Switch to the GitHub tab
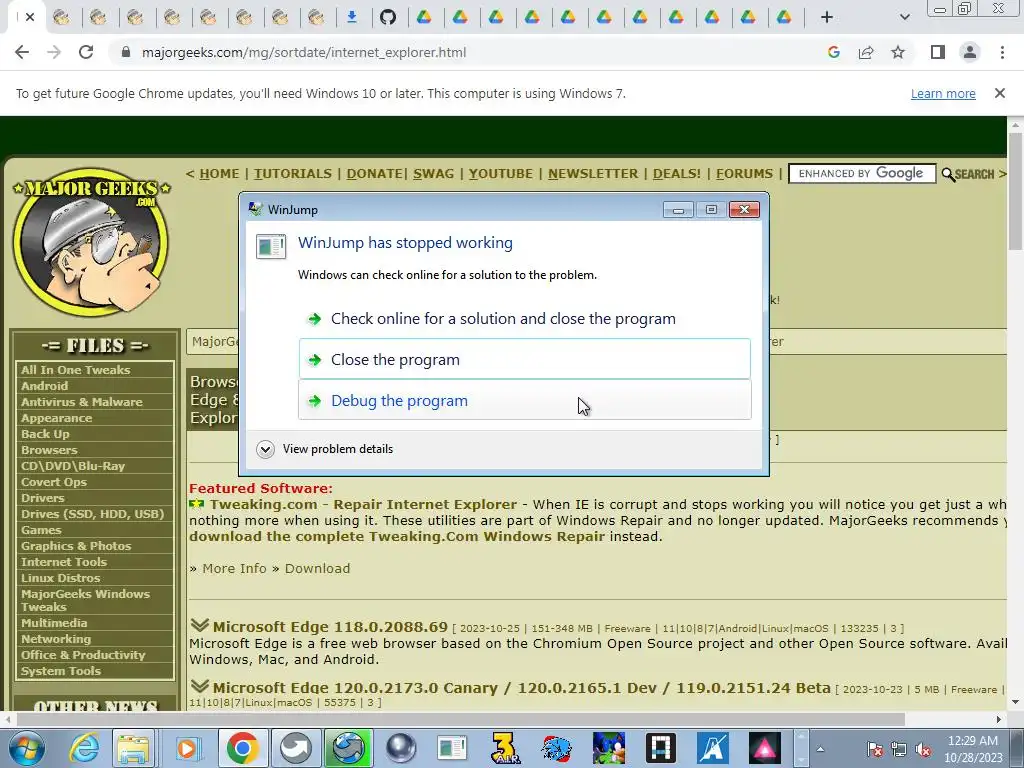Image resolution: width=1024 pixels, height=768 pixels. (x=388, y=17)
